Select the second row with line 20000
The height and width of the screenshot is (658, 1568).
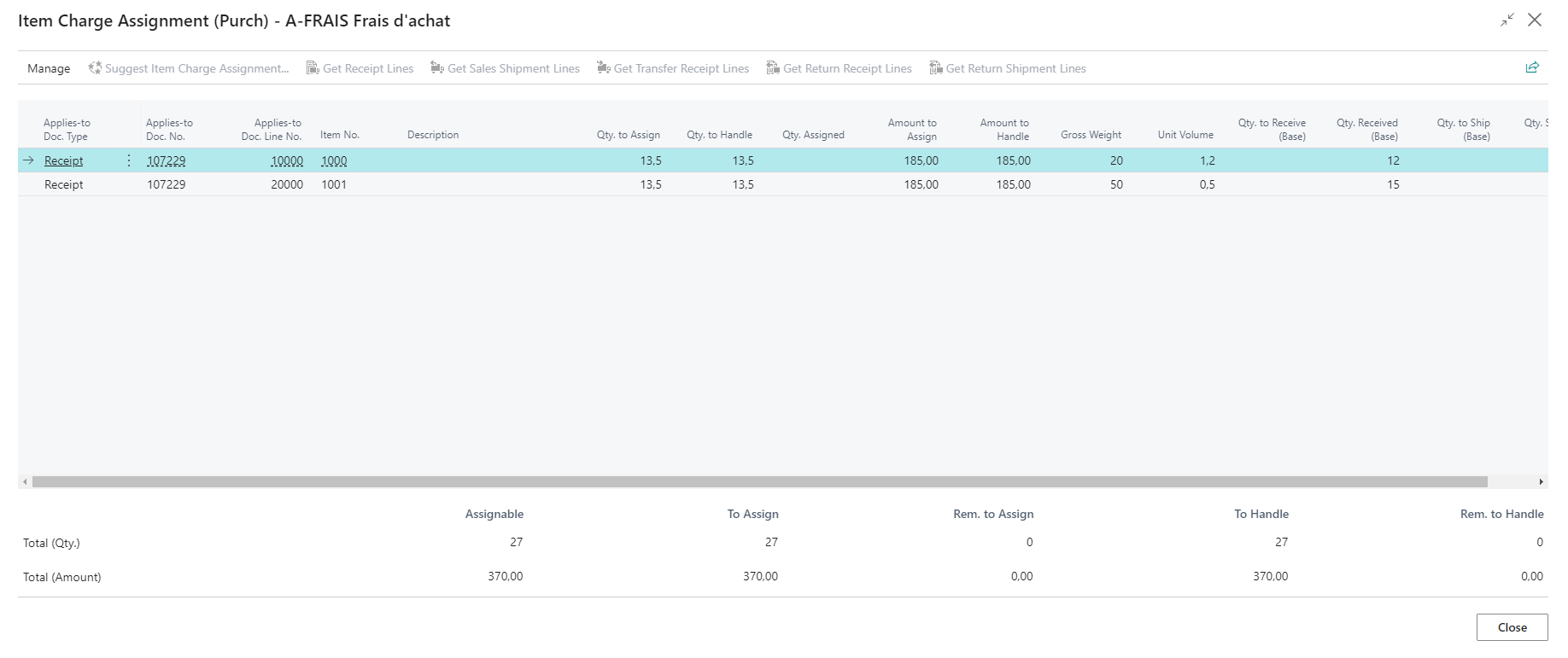286,184
